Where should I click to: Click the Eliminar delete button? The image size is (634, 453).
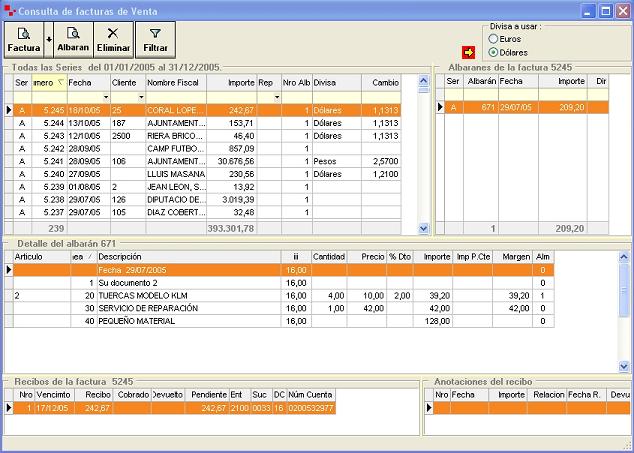113,40
